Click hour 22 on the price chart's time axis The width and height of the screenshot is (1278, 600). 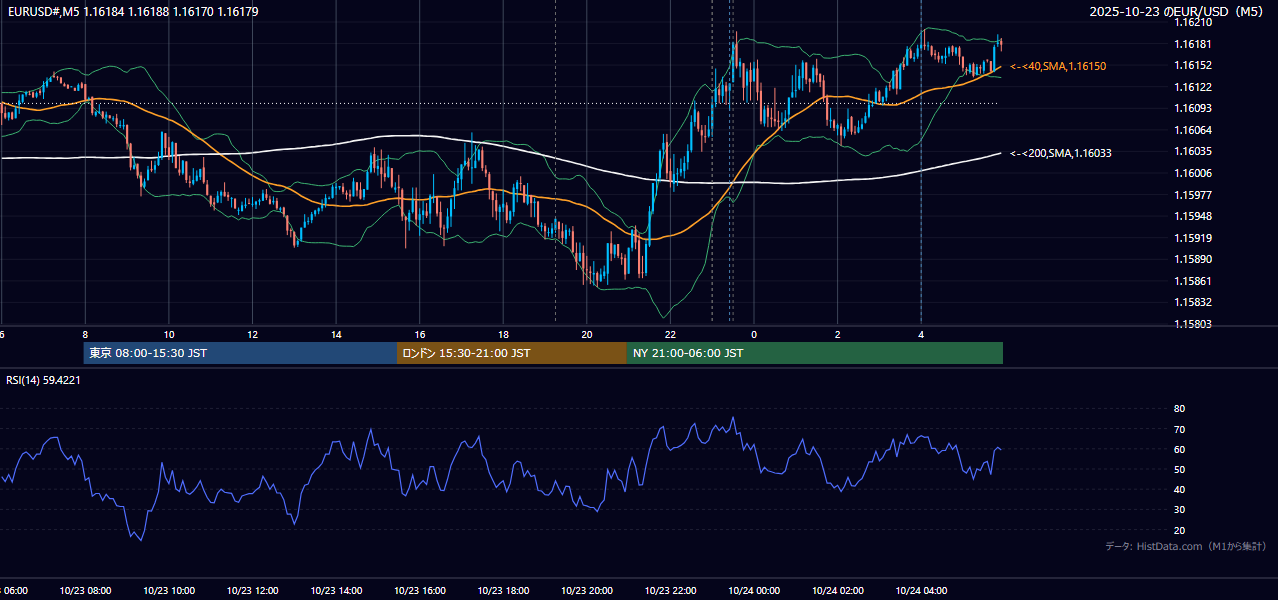click(671, 334)
